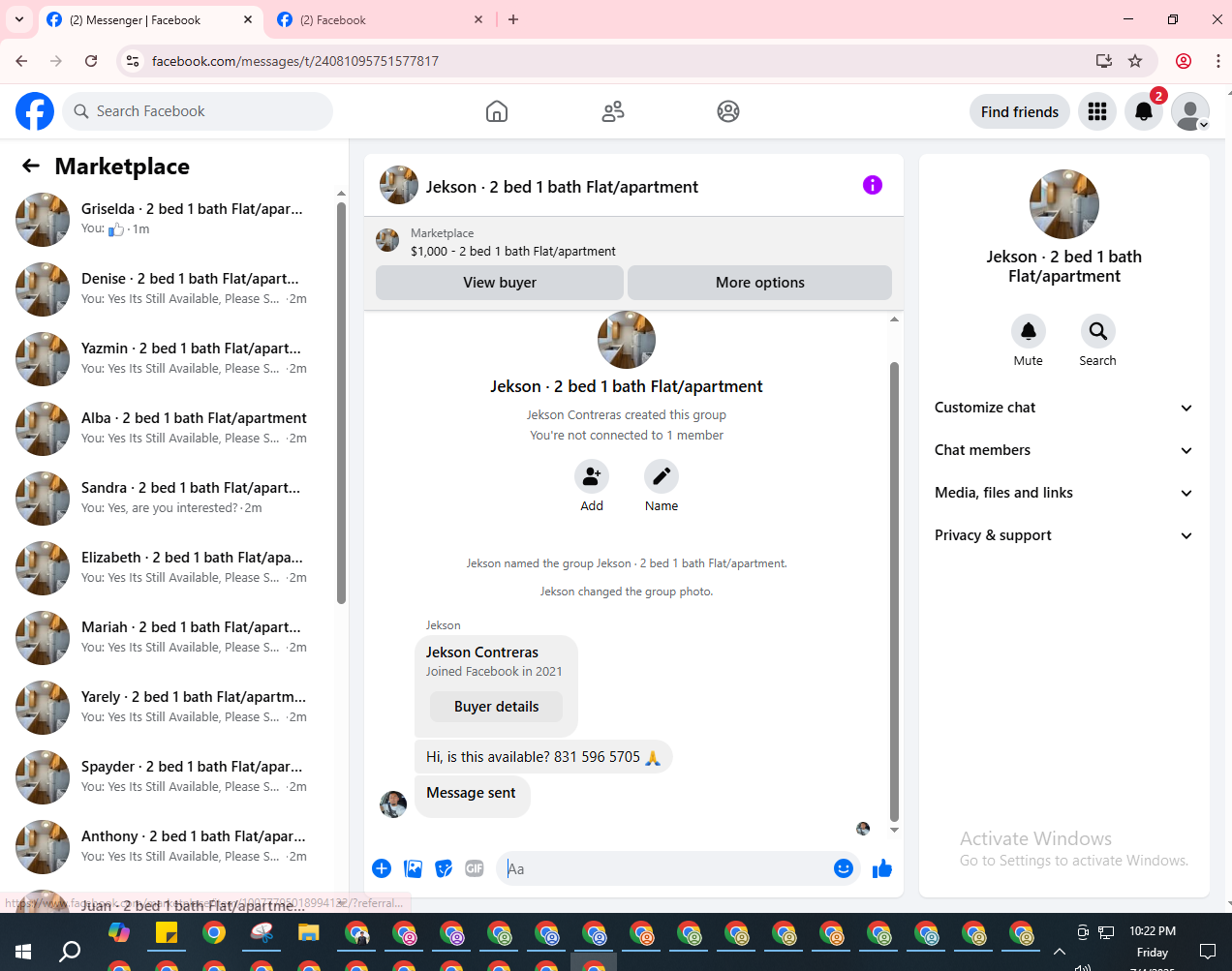Attach a file using the photo icon

tap(413, 868)
